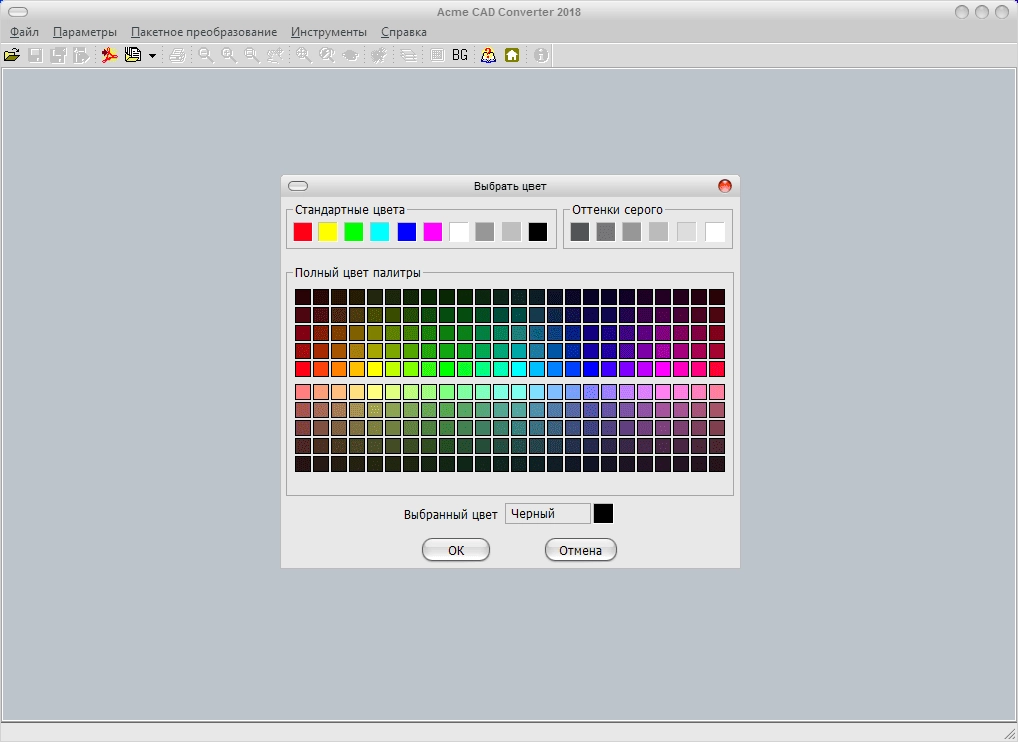Open the Файл menu
The image size is (1018, 742).
pyautogui.click(x=24, y=32)
